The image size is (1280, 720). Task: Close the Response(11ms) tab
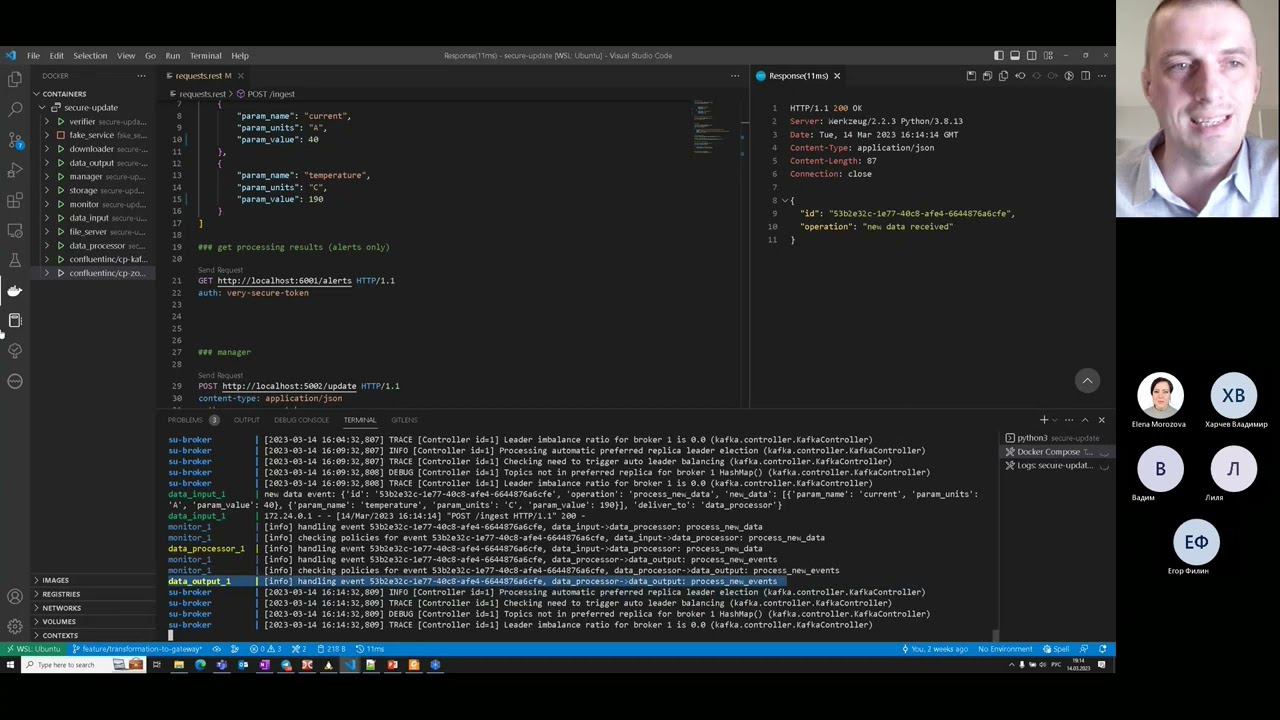click(837, 76)
